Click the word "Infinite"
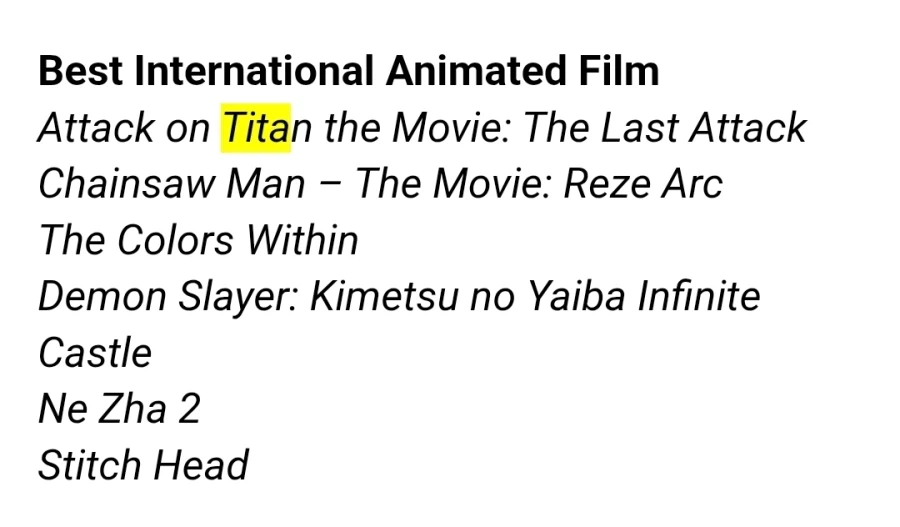The width and height of the screenshot is (900, 527). (x=699, y=296)
